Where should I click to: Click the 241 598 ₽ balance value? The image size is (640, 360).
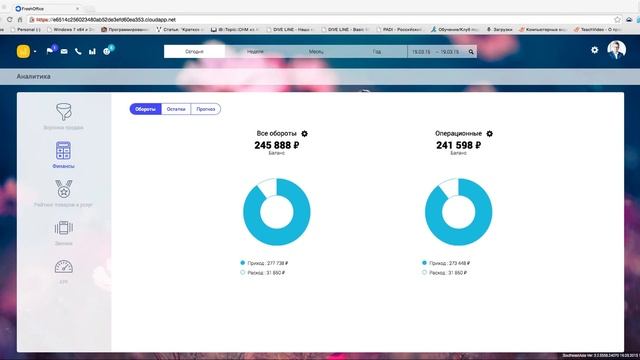458,145
